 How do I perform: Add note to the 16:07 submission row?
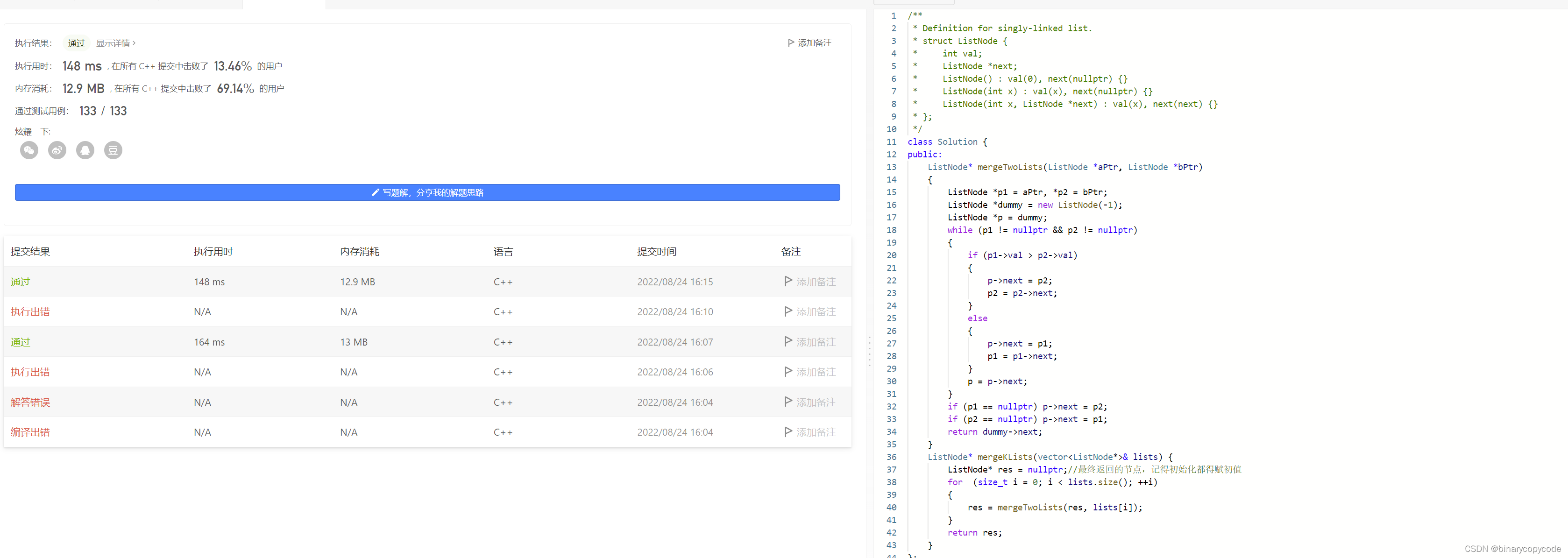click(810, 342)
